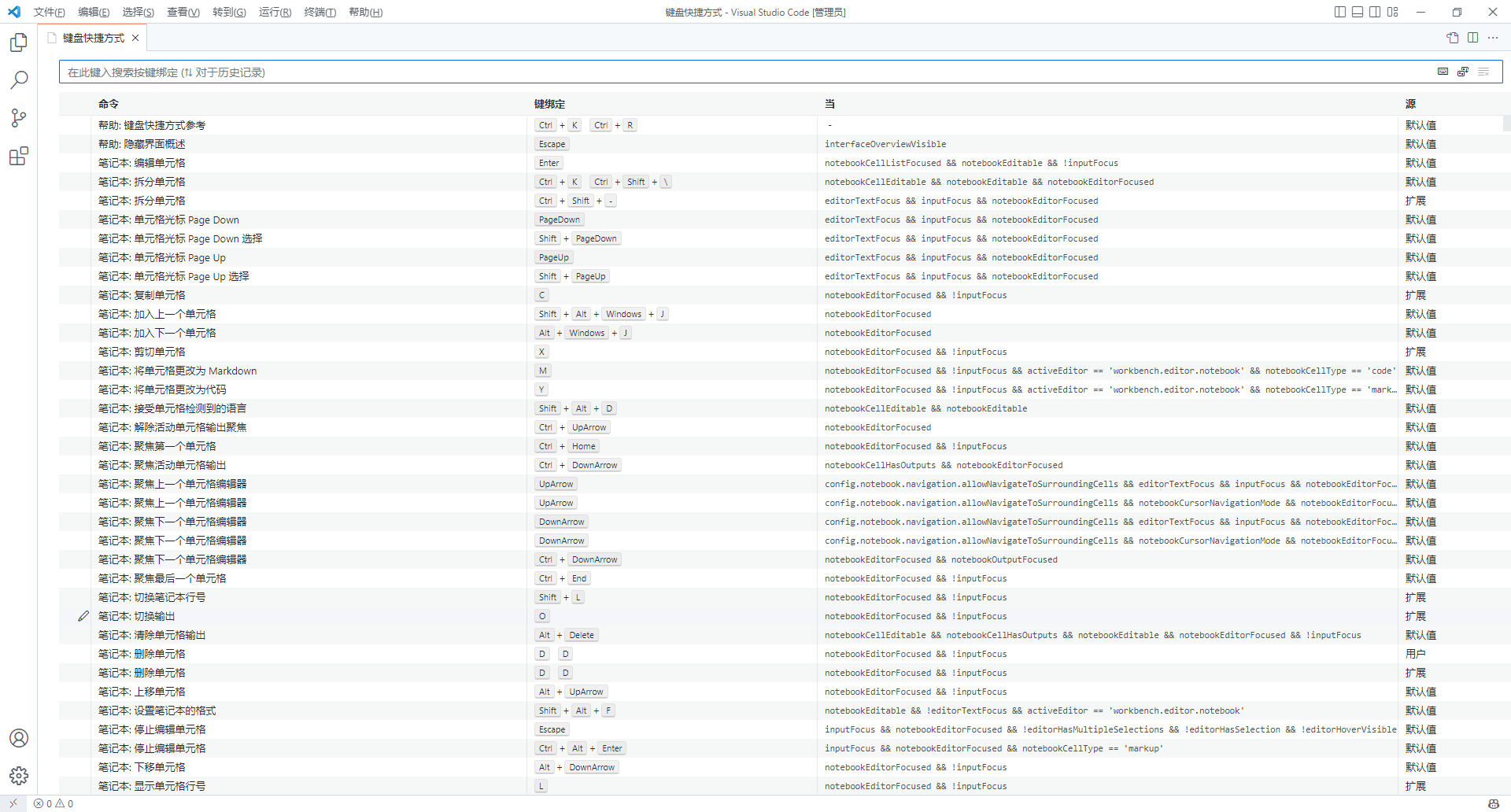Toggle primary side bar visibility in title bar
Screen dimensions: 1511x812
1339,12
